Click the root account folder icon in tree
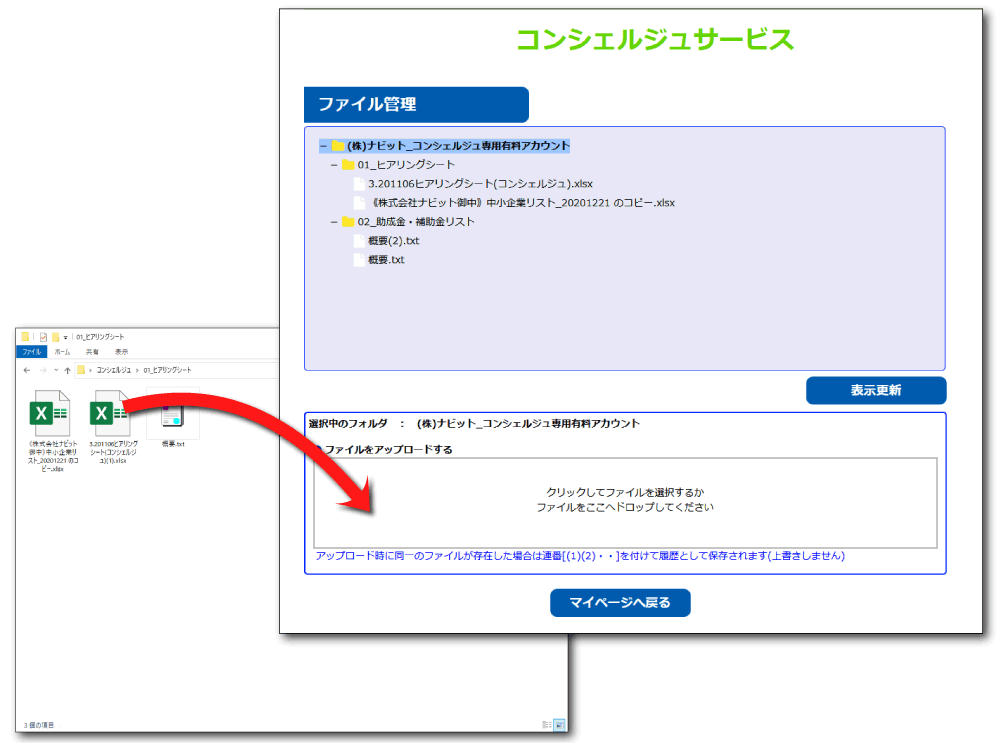 [x=337, y=146]
